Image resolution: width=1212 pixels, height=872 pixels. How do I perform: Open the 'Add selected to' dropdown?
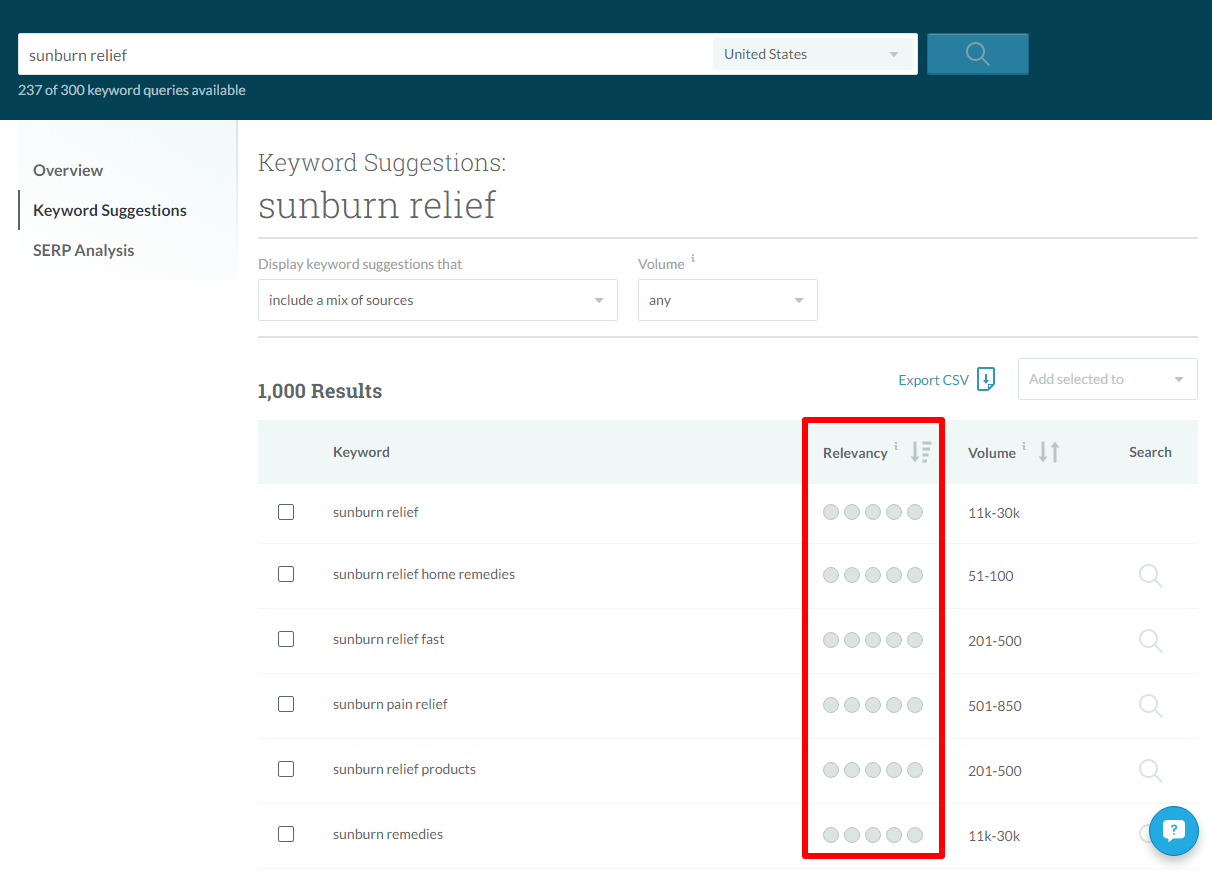1108,379
